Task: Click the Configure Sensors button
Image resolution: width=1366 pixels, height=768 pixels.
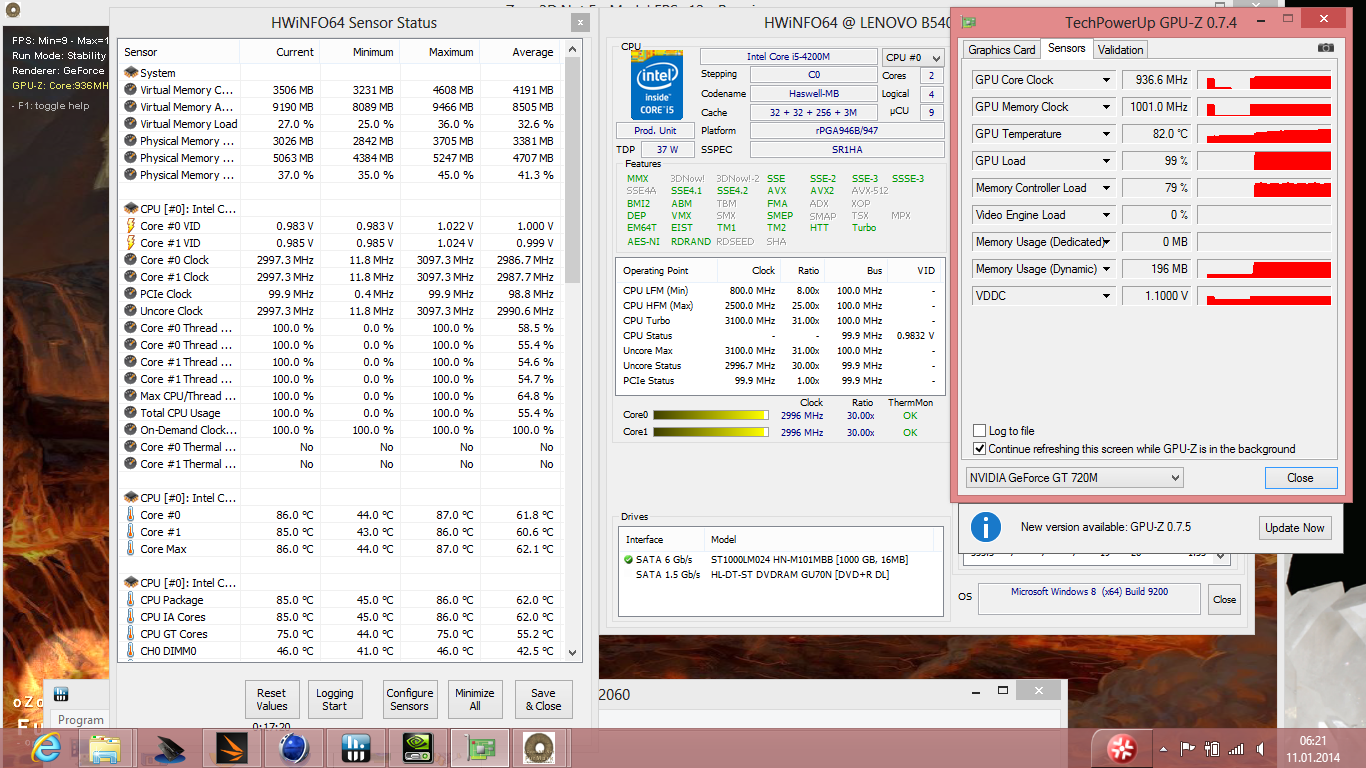Action: coord(410,699)
